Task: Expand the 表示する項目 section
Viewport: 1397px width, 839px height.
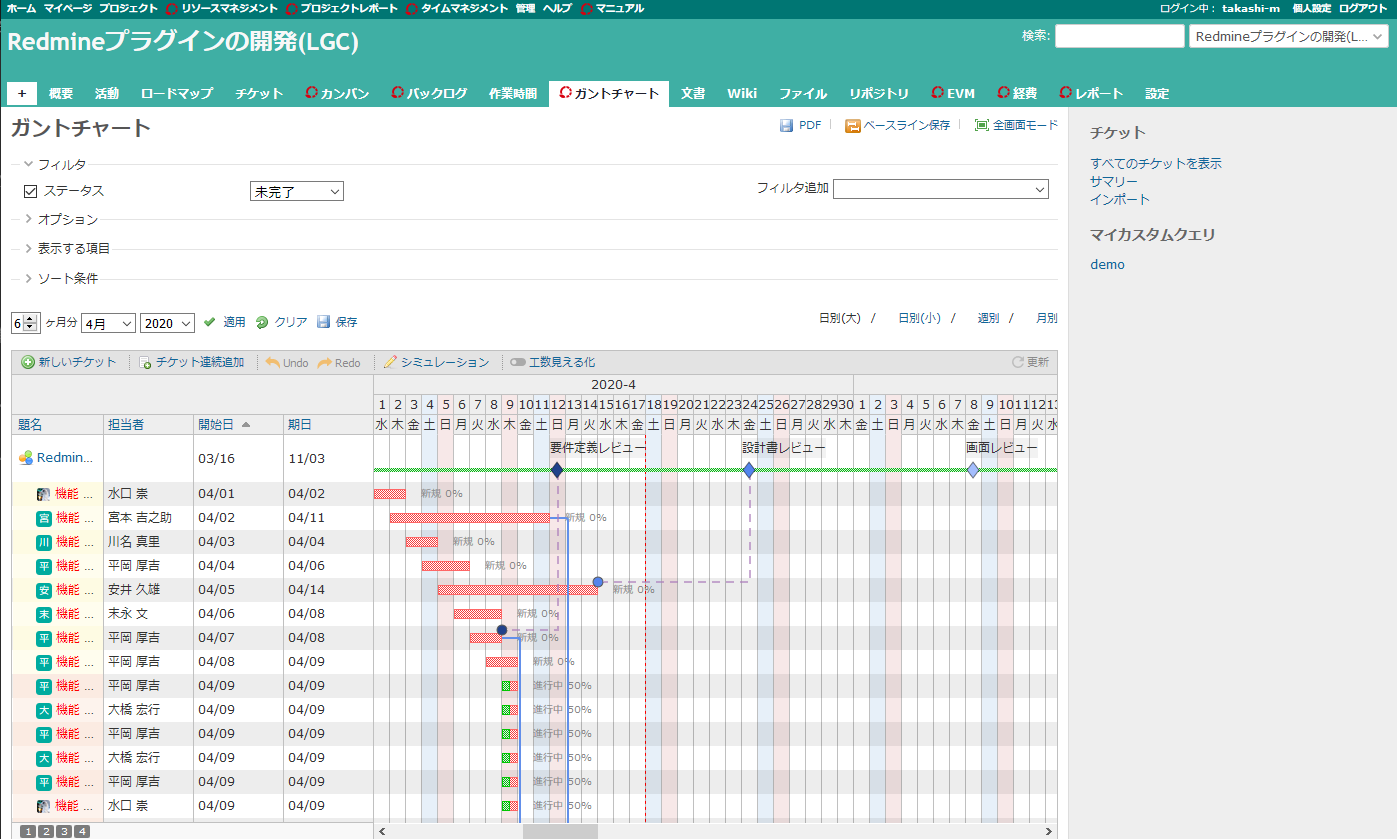Action: tap(67, 248)
